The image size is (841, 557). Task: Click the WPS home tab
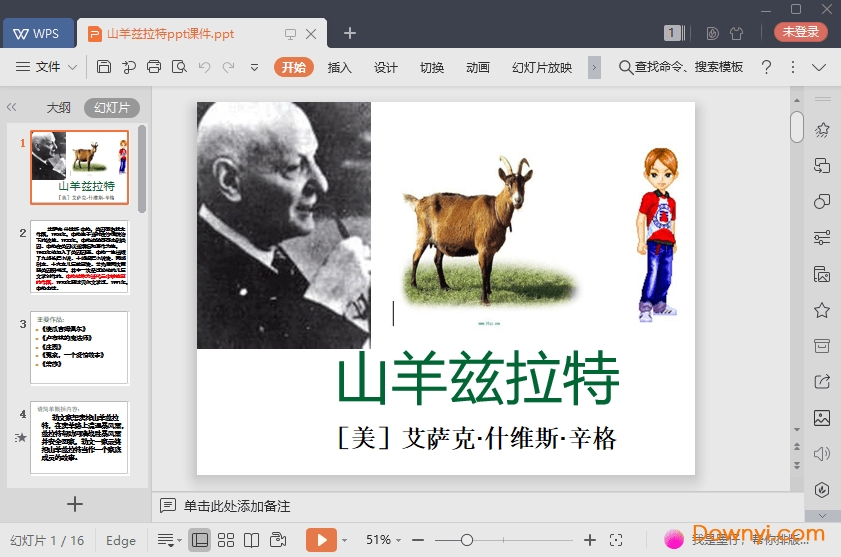36,33
